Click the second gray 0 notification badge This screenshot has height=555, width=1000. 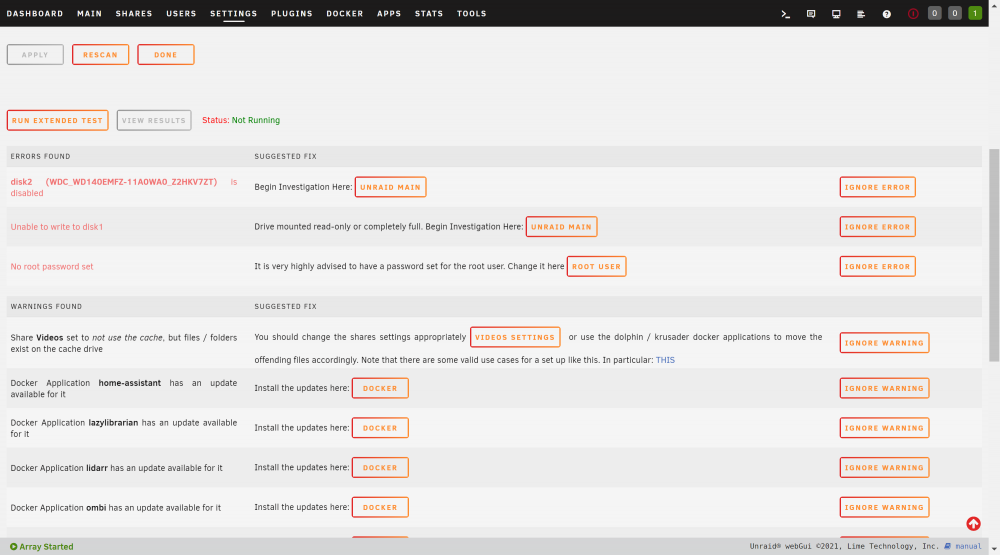[955, 13]
